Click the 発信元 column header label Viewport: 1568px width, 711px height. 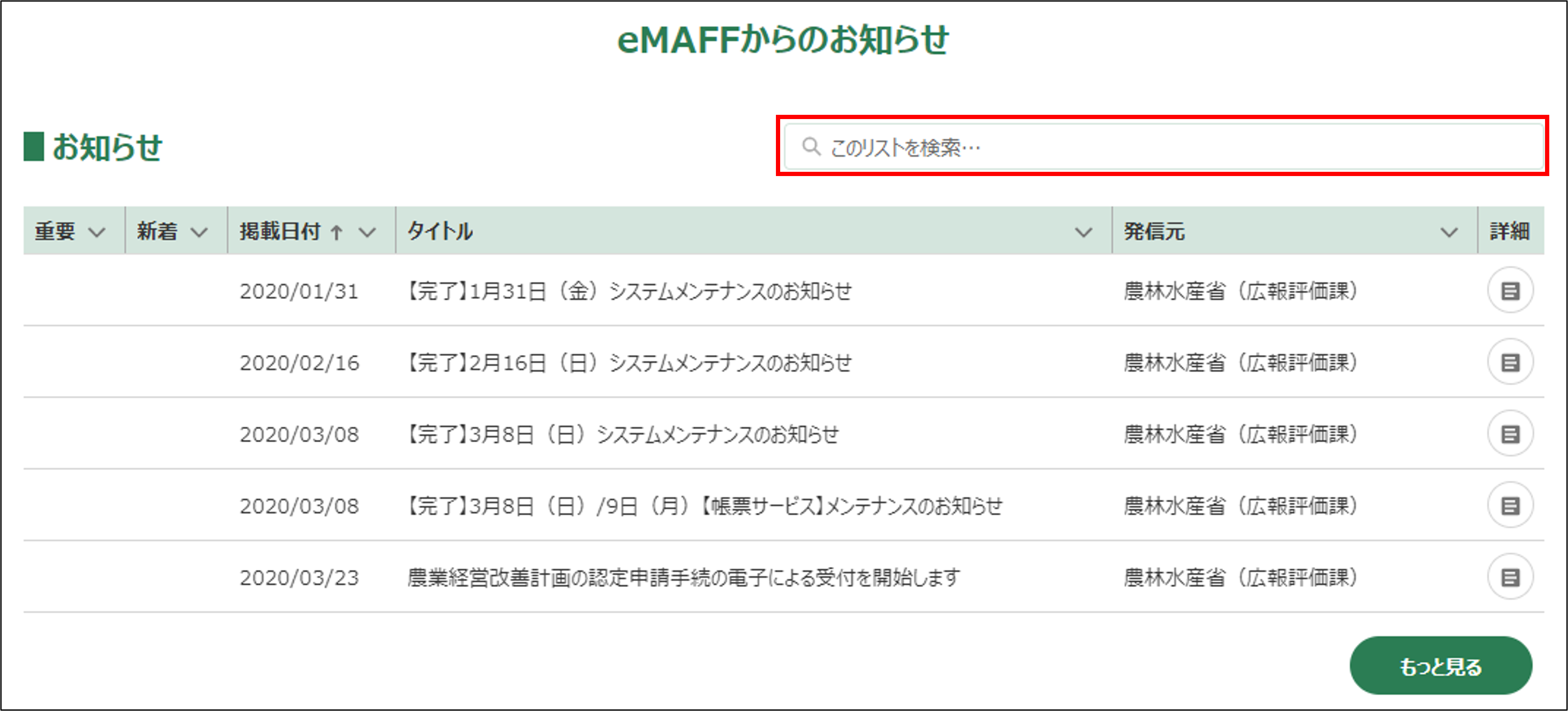[x=1154, y=231]
